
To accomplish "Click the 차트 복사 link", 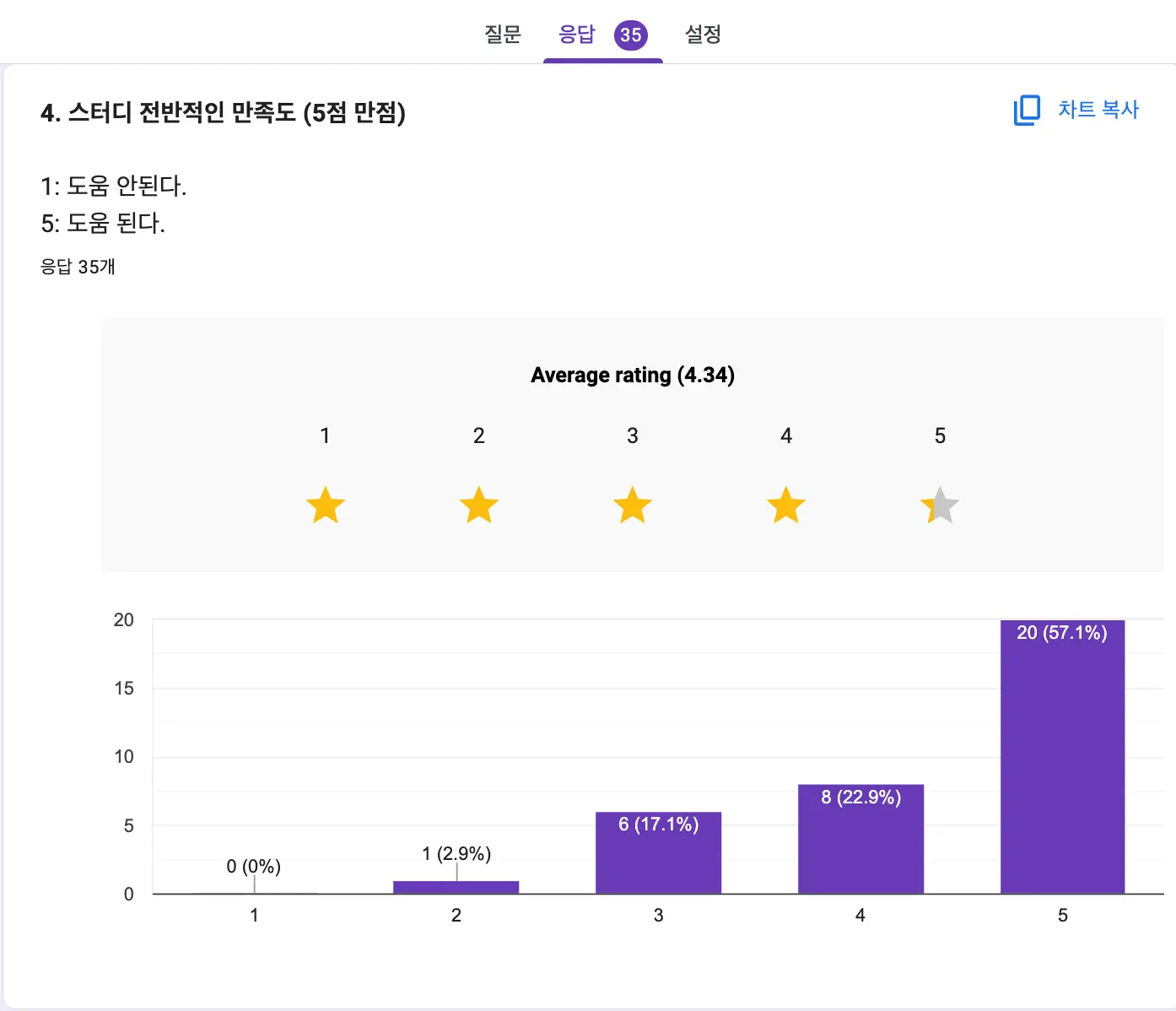I will [x=1098, y=110].
